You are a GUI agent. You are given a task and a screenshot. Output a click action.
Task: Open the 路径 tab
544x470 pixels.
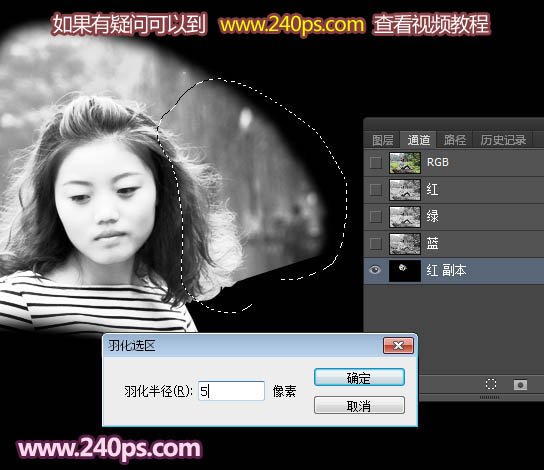click(455, 140)
